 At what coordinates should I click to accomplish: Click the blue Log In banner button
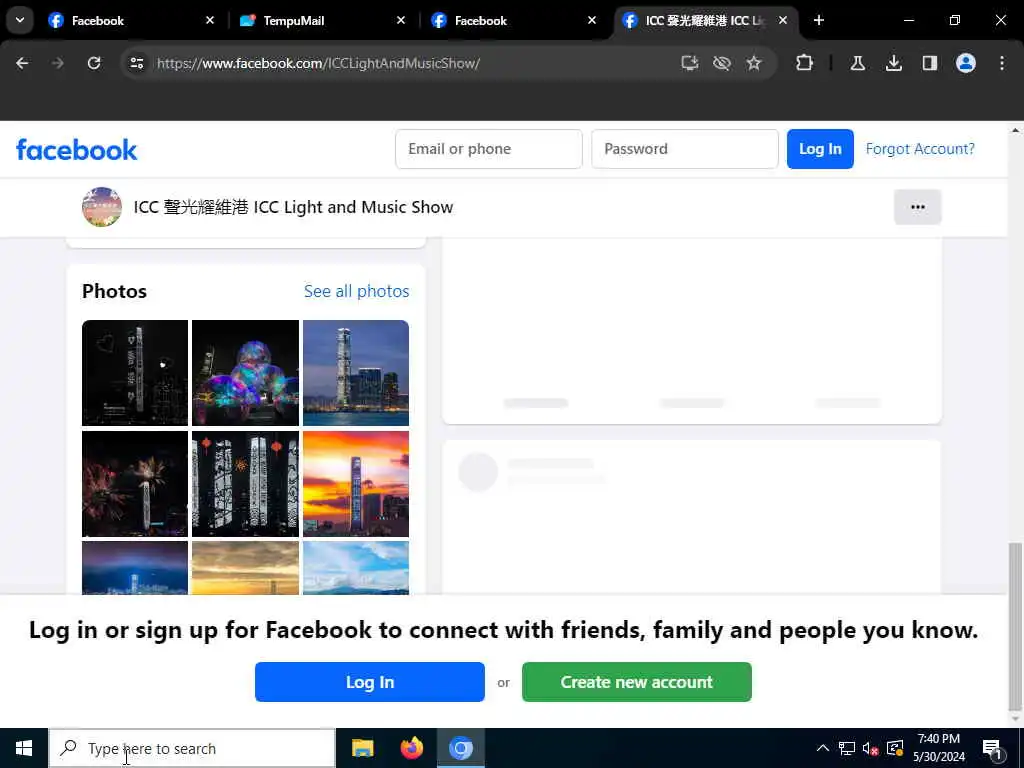[370, 682]
